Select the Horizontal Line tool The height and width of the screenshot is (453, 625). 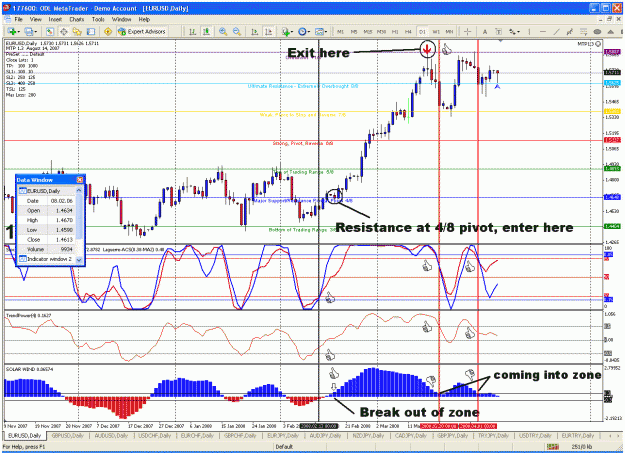pyautogui.click(x=542, y=32)
